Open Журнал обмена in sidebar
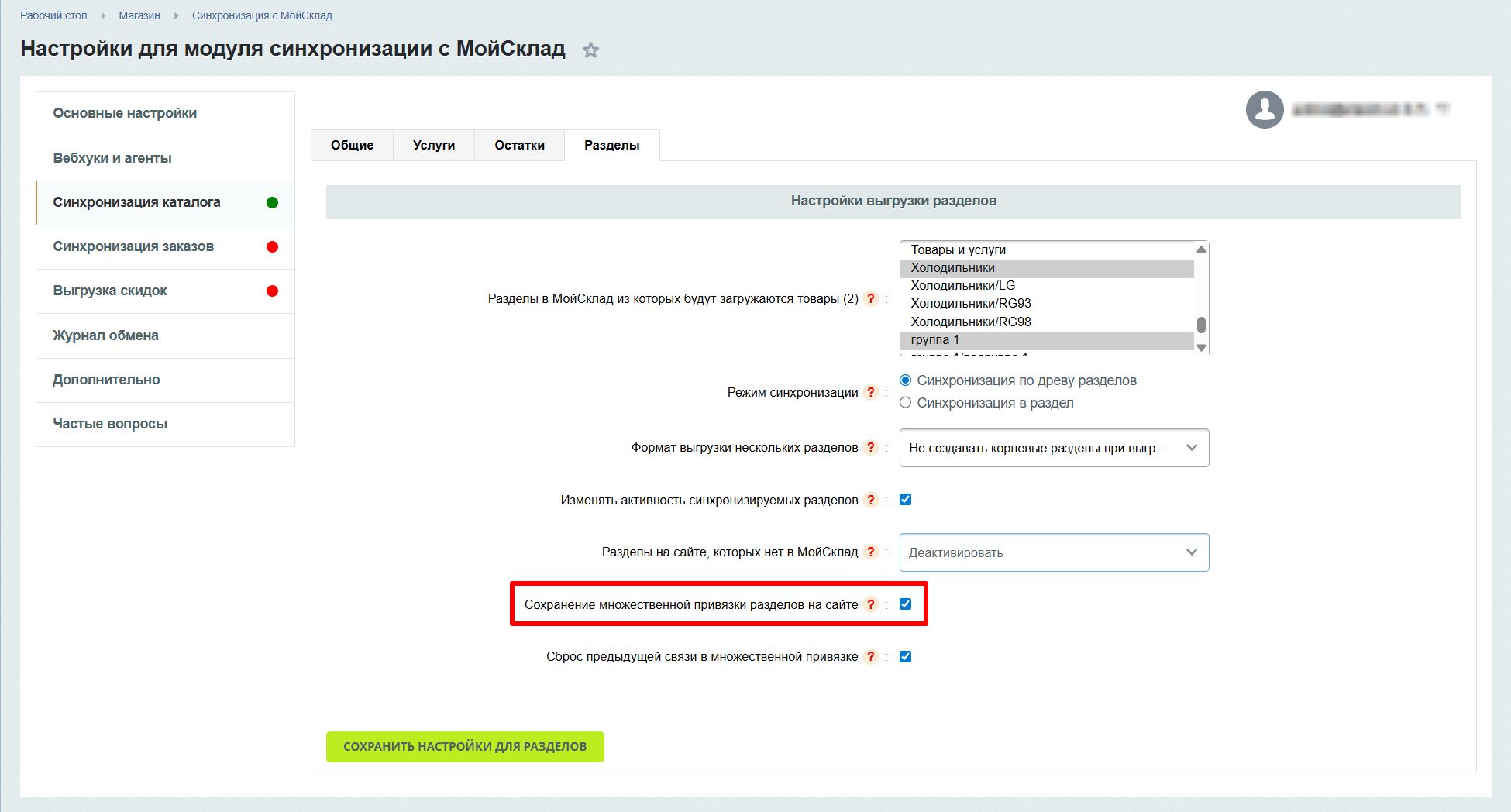Image resolution: width=1511 pixels, height=812 pixels. (x=165, y=335)
